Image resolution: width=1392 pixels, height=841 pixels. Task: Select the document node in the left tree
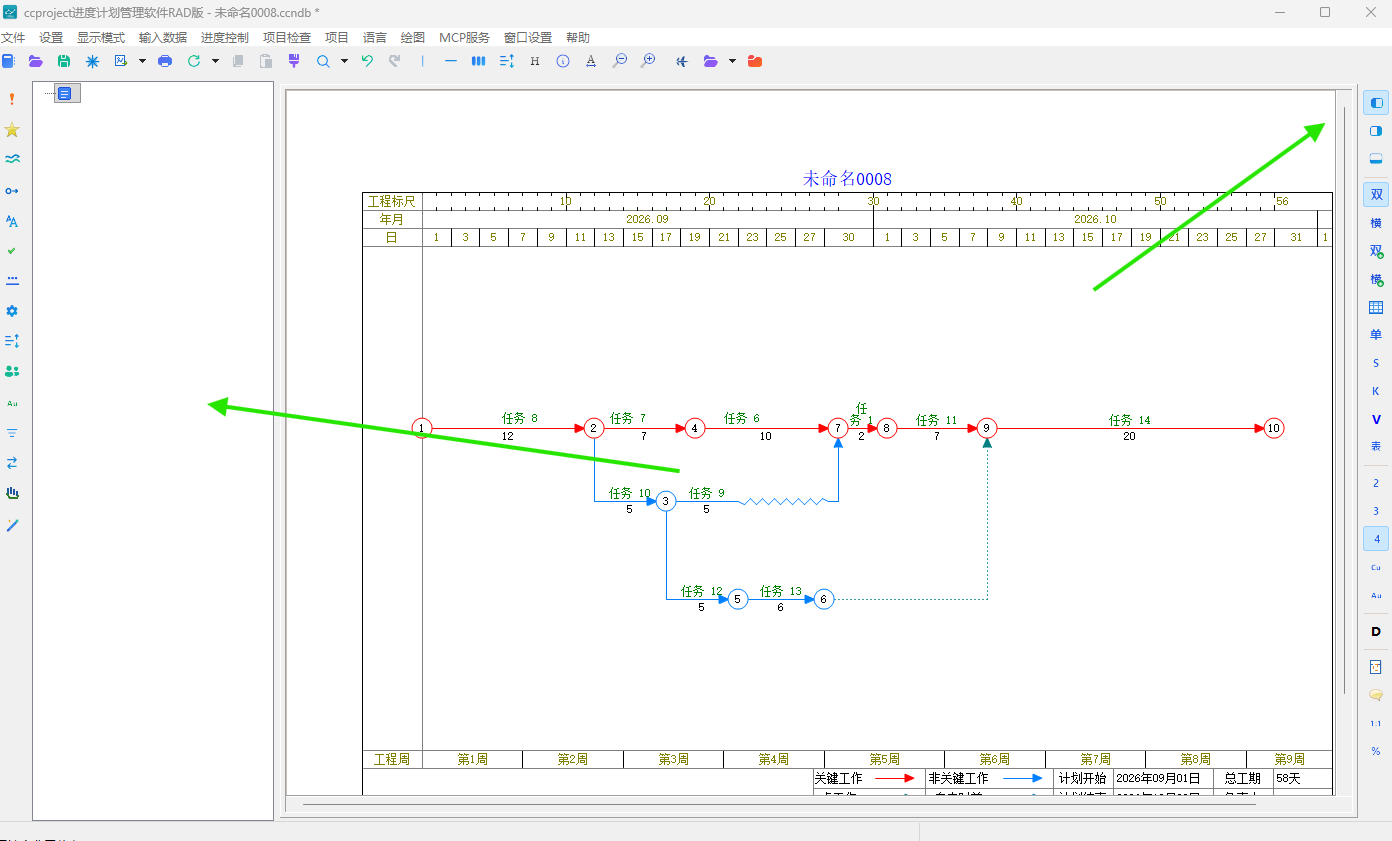pyautogui.click(x=66, y=93)
